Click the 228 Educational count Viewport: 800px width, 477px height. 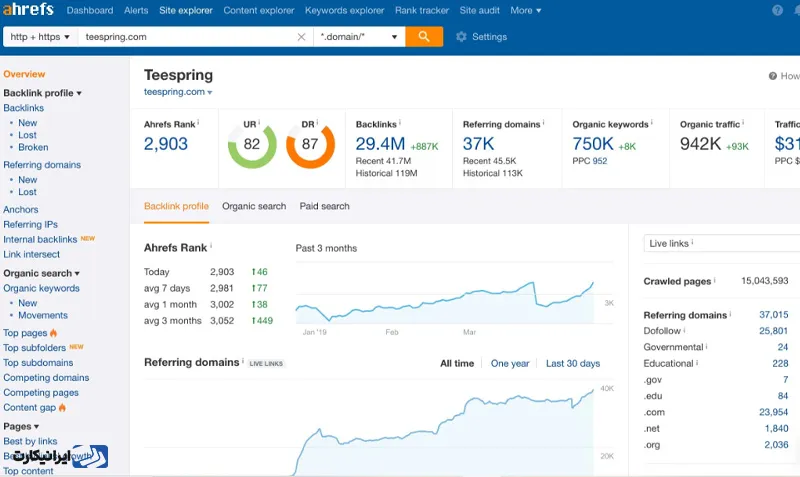[780, 363]
